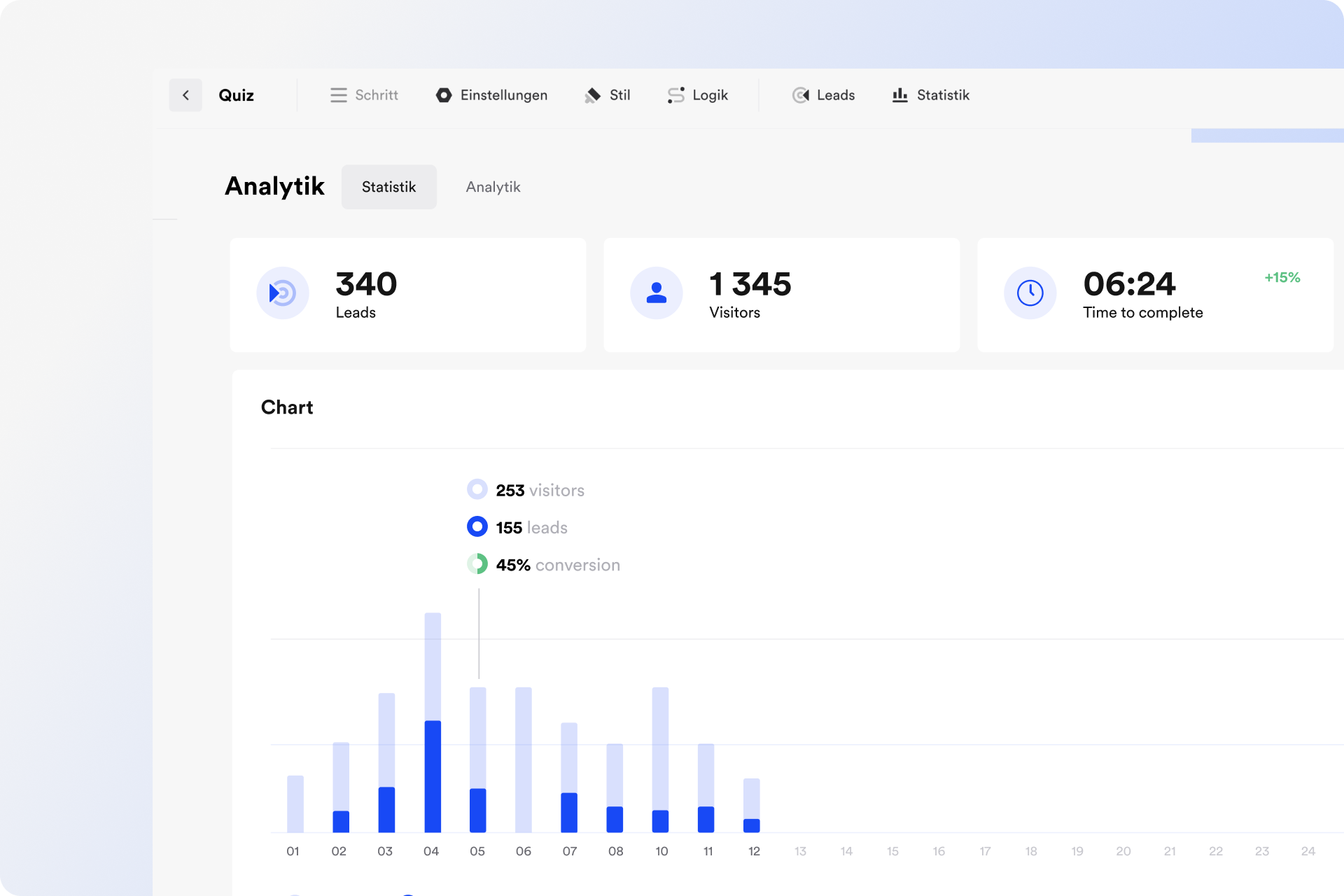Toggle the conversion legend indicator circle

[477, 564]
